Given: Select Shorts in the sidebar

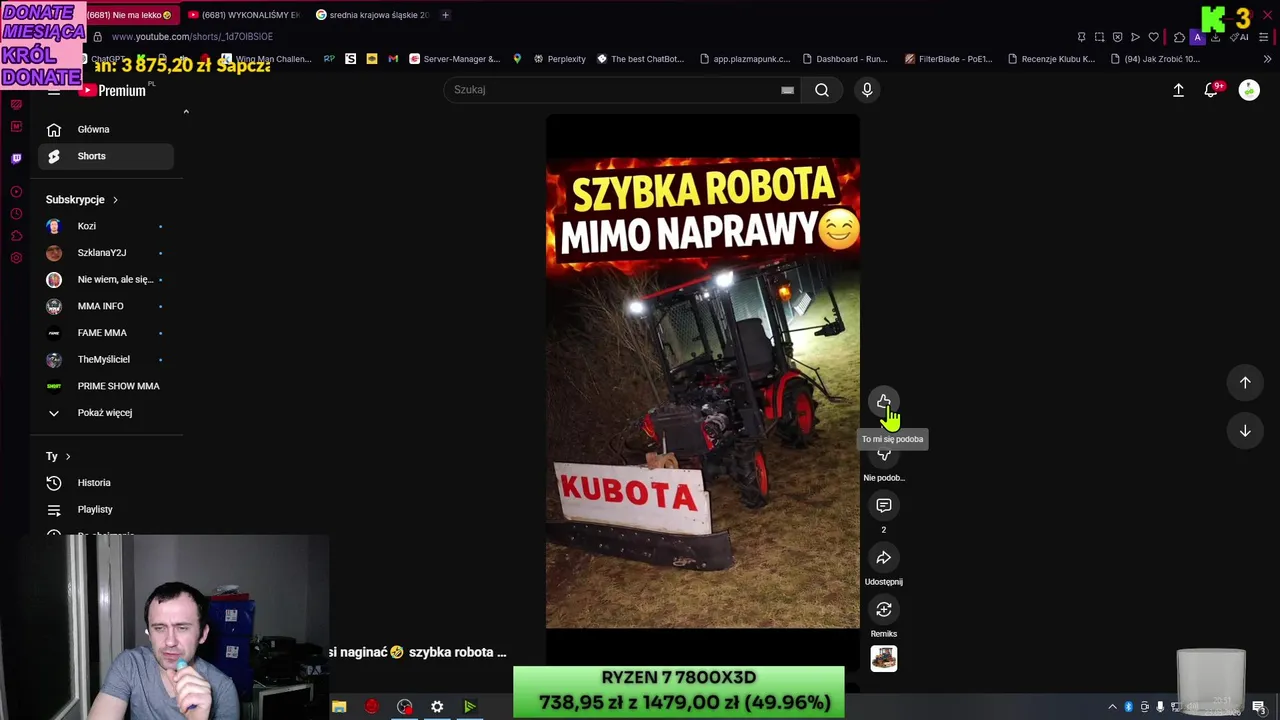Looking at the screenshot, I should [106, 156].
